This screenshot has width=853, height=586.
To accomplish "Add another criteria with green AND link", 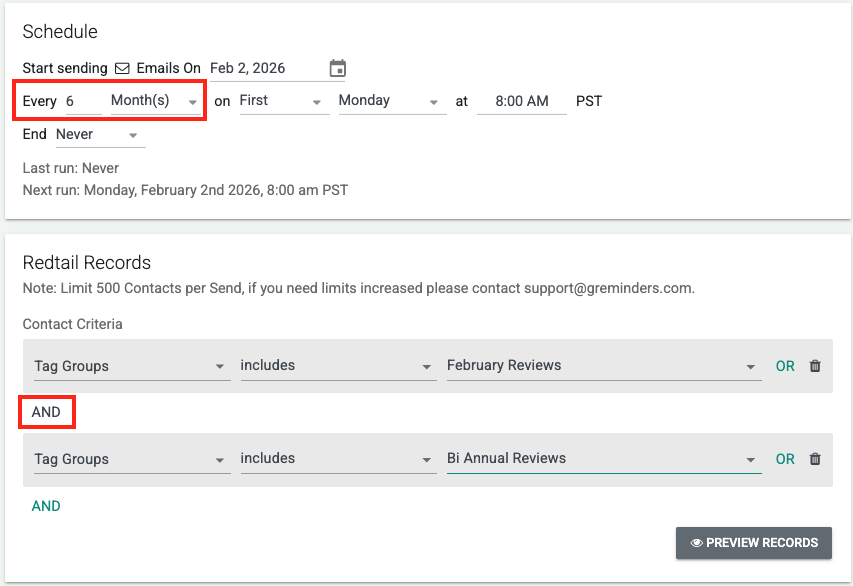I will [x=46, y=506].
